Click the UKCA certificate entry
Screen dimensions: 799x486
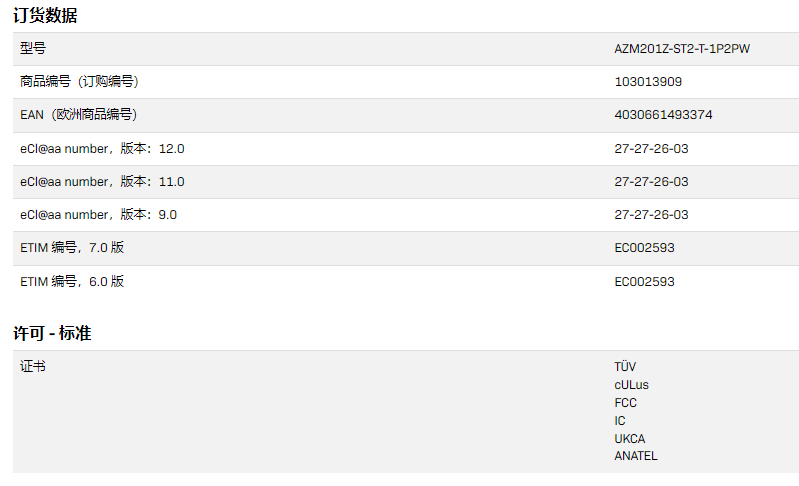point(630,439)
